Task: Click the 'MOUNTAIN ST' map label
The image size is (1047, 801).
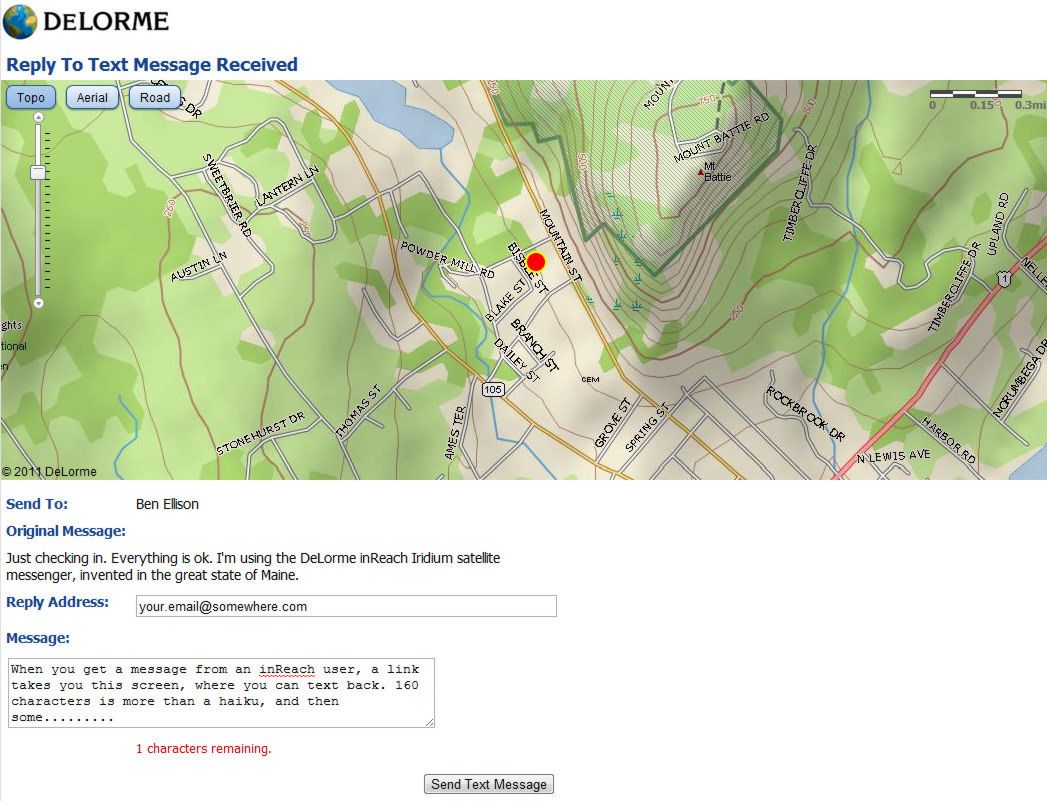Action: [560, 245]
